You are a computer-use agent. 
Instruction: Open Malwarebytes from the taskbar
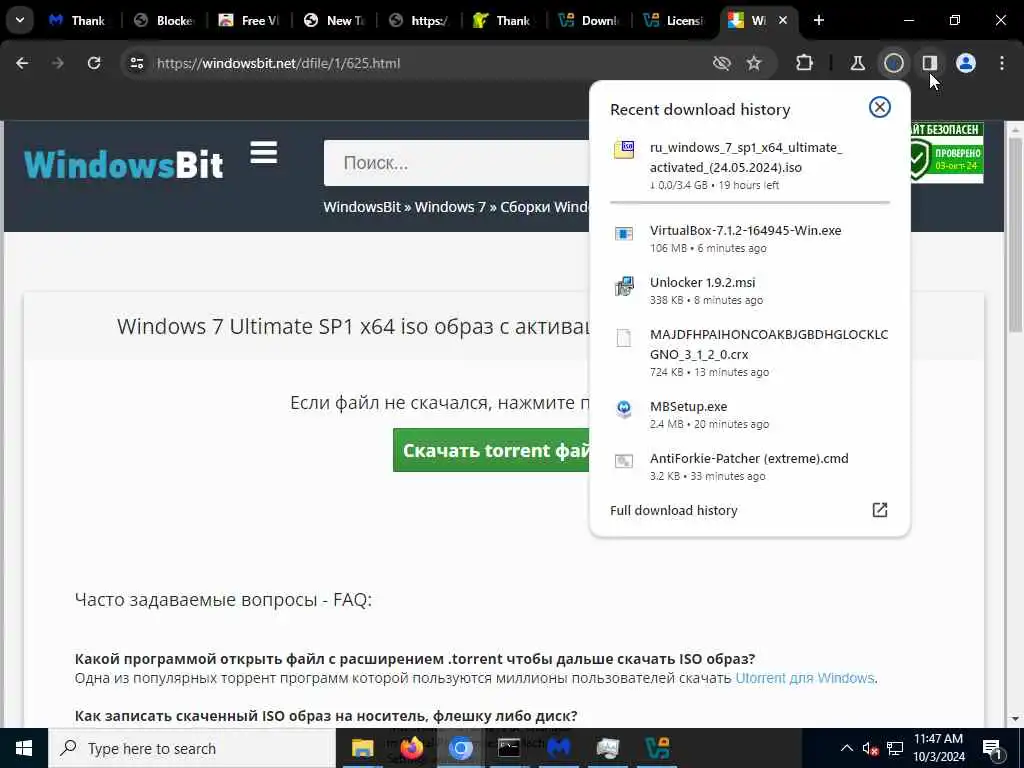tap(559, 748)
